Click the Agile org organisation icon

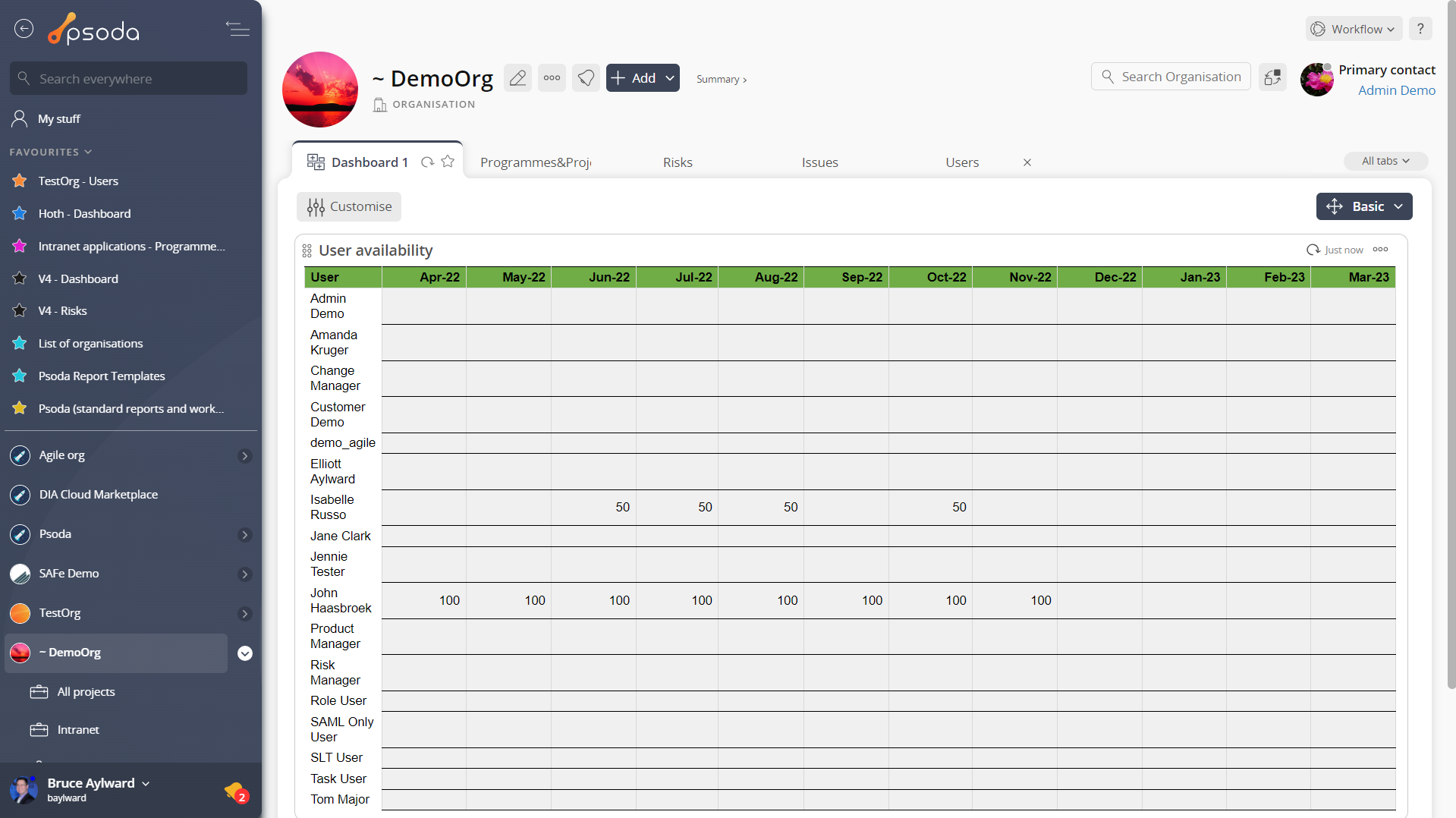(x=20, y=455)
